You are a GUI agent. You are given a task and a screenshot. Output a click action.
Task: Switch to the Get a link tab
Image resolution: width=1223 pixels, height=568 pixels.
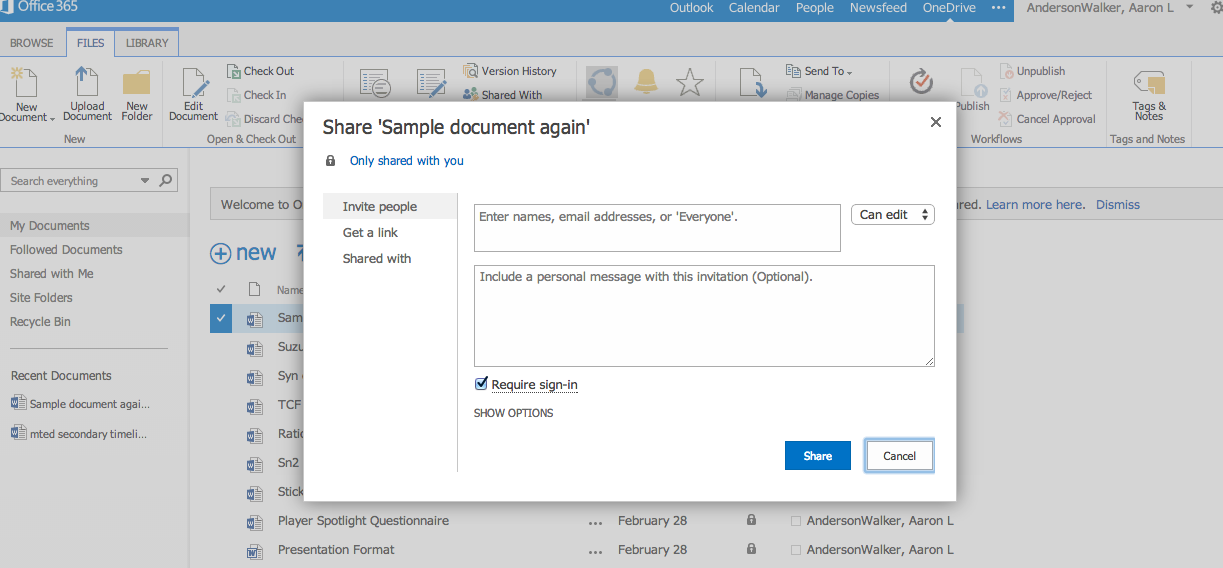click(x=370, y=233)
